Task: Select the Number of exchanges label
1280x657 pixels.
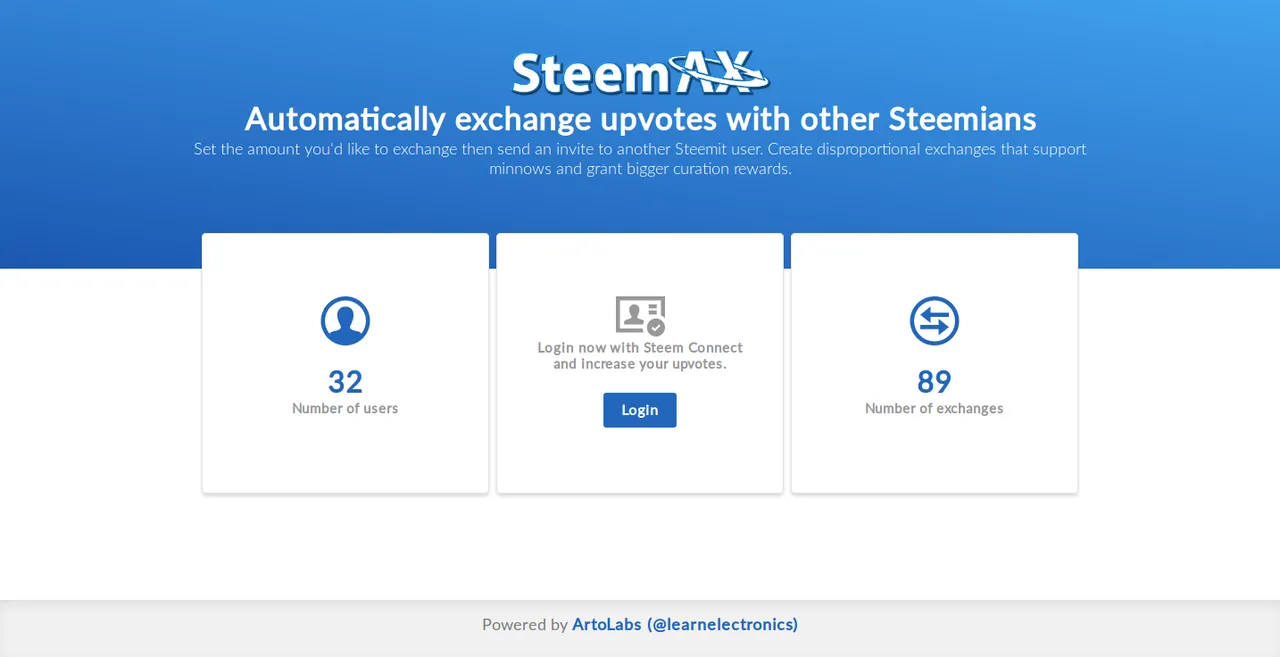Action: coord(934,408)
